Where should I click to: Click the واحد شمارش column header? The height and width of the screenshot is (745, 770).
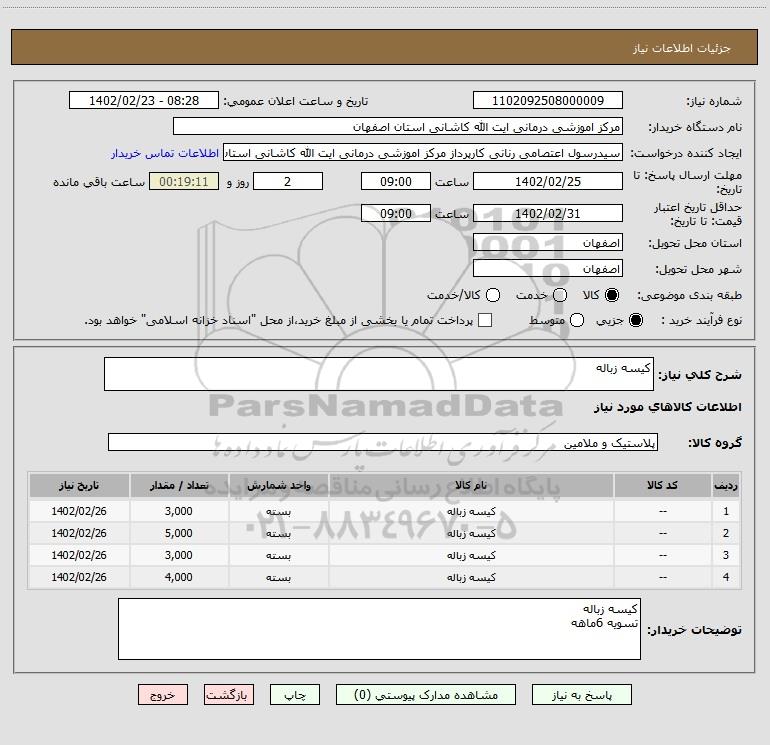click(278, 486)
